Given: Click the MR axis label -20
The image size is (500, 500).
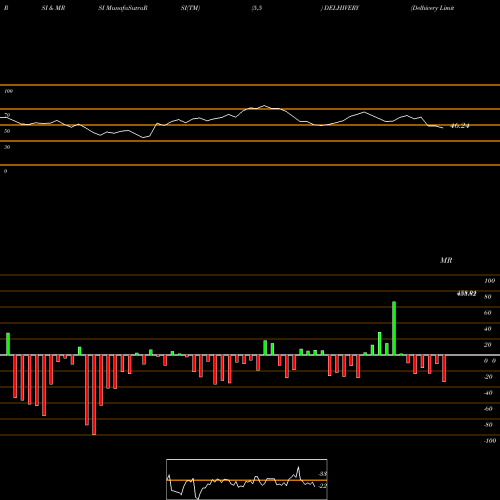Looking at the screenshot, I should (x=488, y=377).
